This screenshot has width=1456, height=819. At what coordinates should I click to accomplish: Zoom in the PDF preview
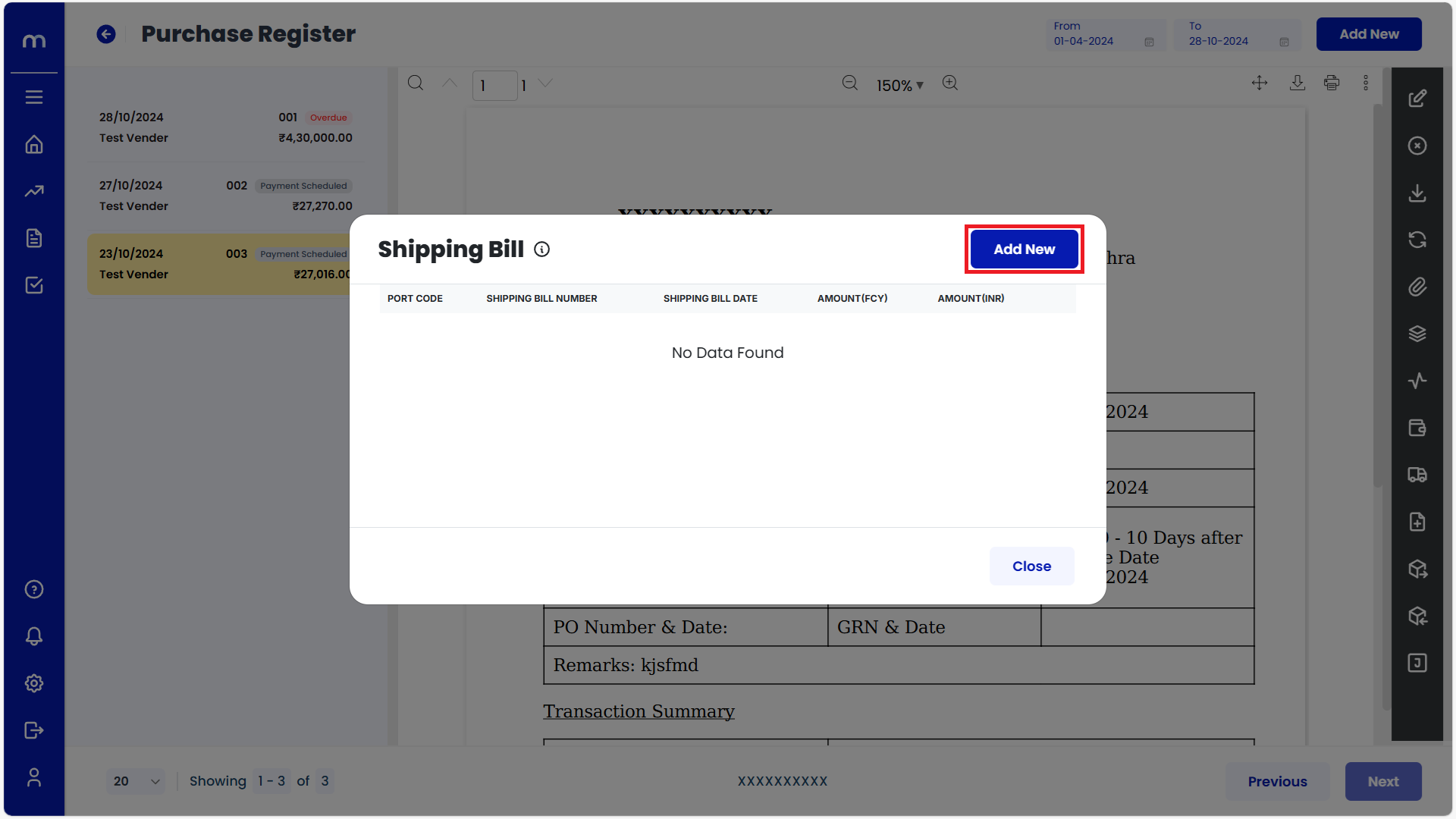click(950, 83)
